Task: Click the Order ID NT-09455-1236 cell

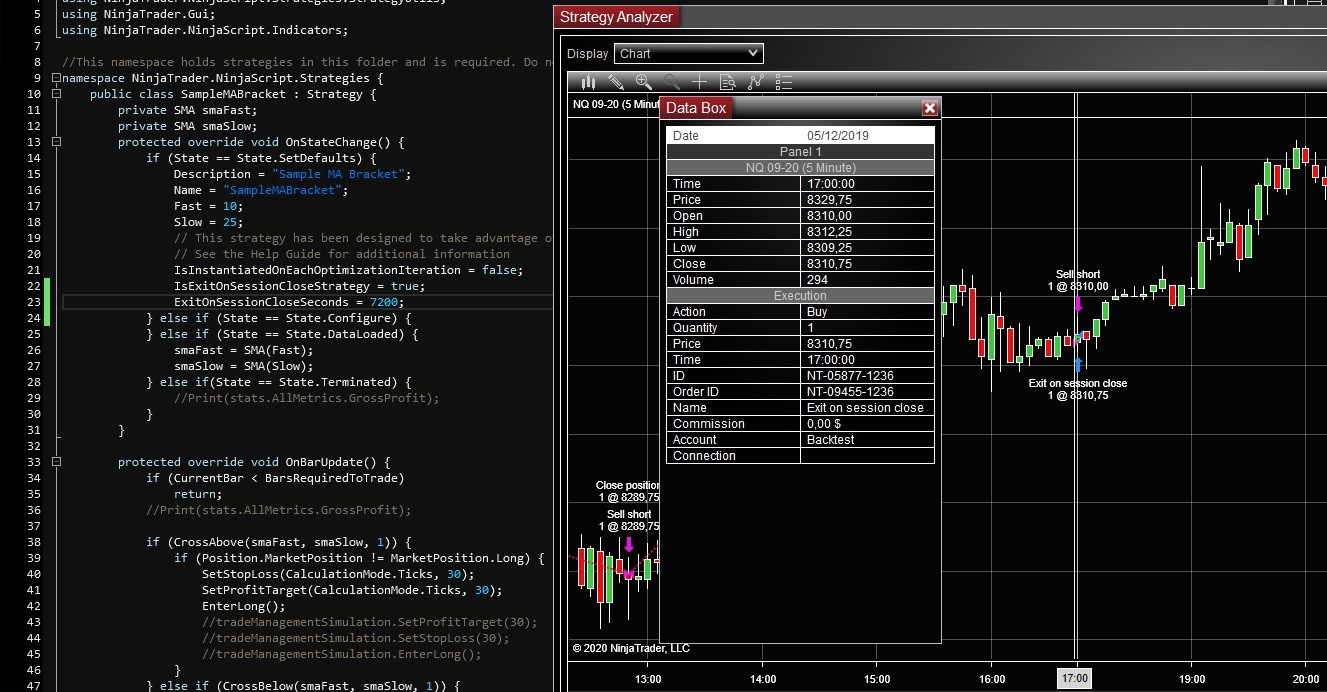Action: coord(867,392)
